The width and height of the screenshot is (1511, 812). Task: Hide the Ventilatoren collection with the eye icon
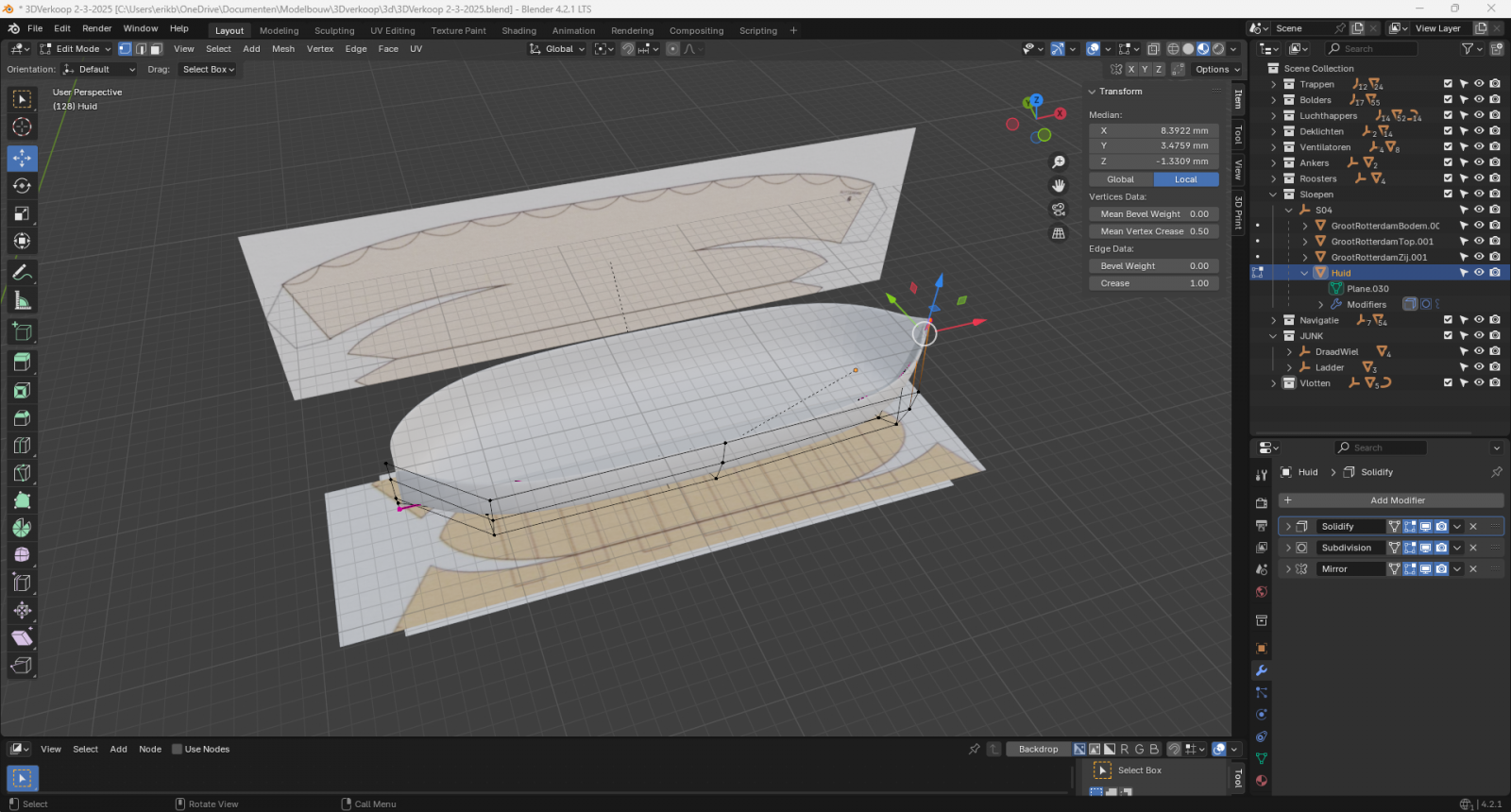[1479, 146]
